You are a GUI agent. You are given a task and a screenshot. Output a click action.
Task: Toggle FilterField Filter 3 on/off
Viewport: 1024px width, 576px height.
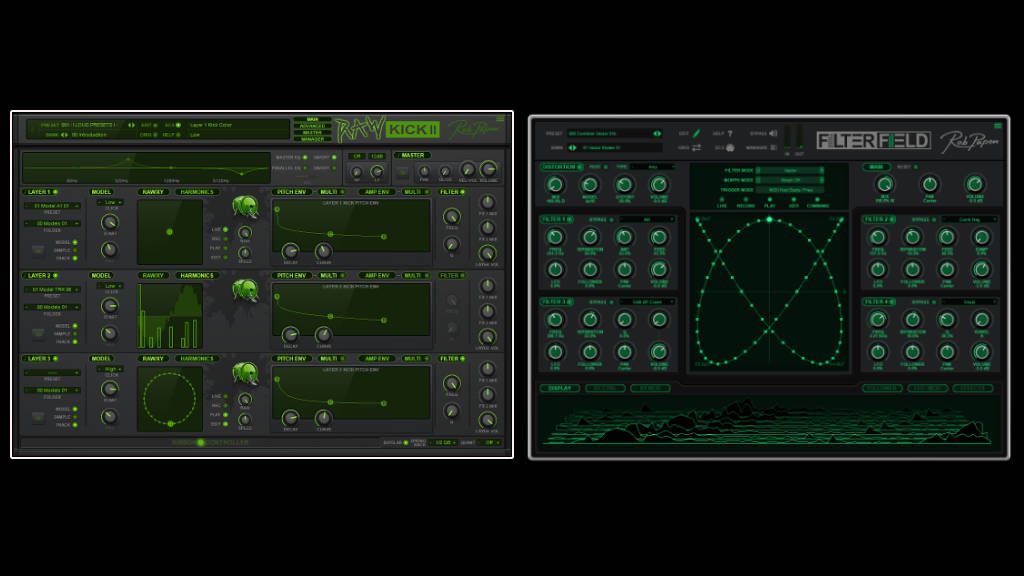click(x=569, y=302)
